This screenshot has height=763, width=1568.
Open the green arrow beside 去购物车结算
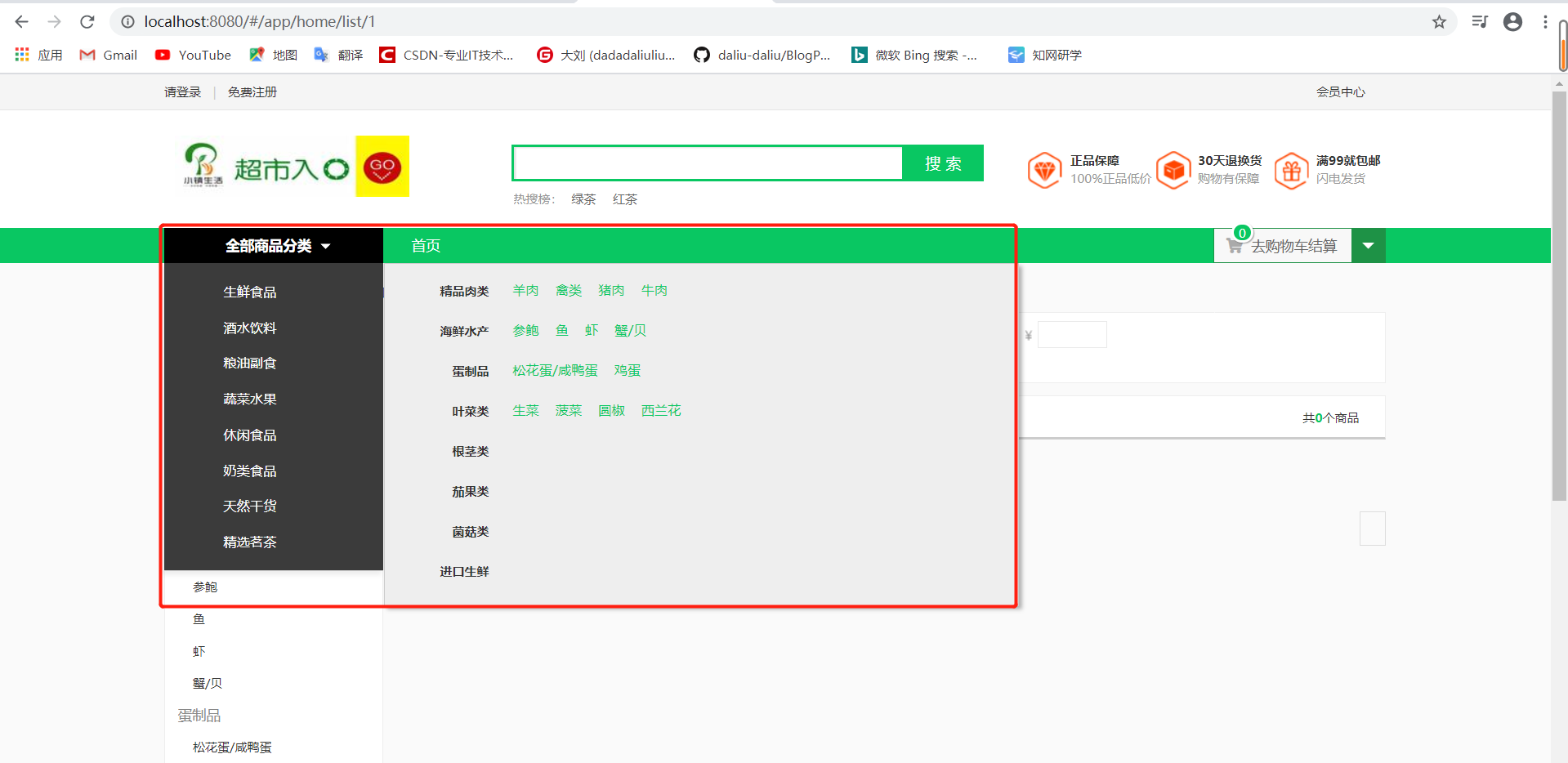(x=1368, y=245)
